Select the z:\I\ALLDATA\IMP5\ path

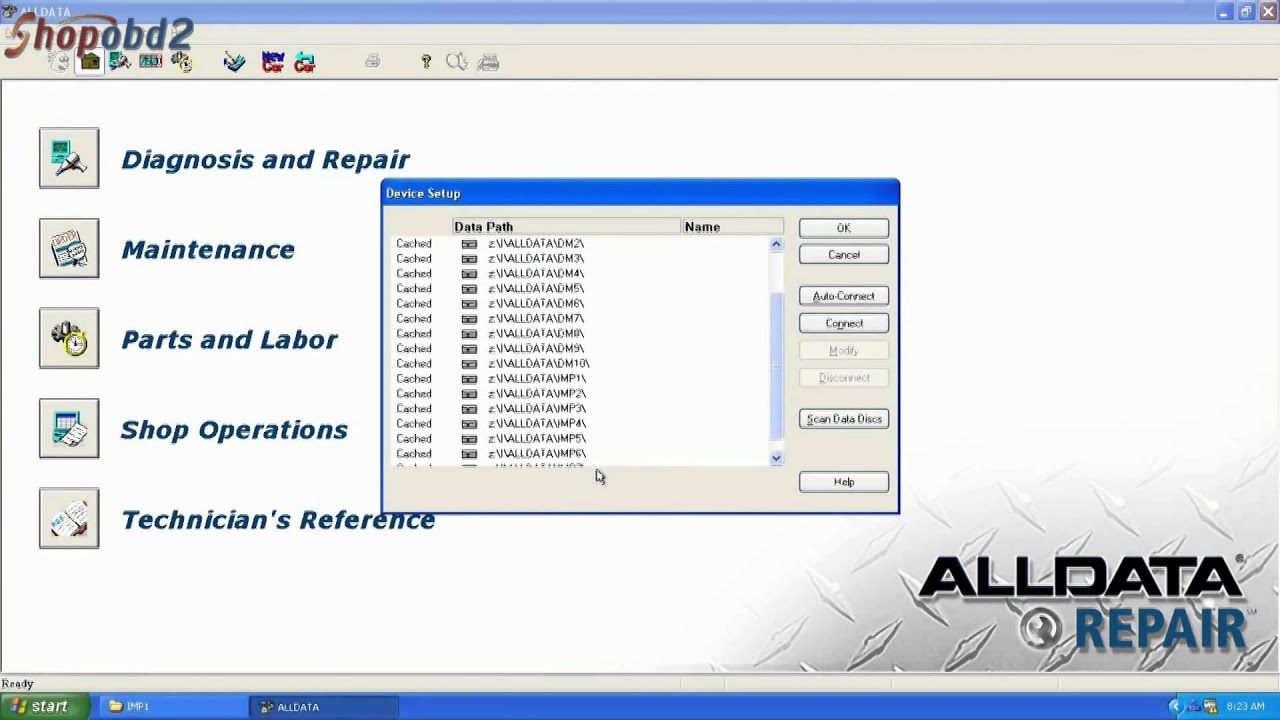coord(537,439)
